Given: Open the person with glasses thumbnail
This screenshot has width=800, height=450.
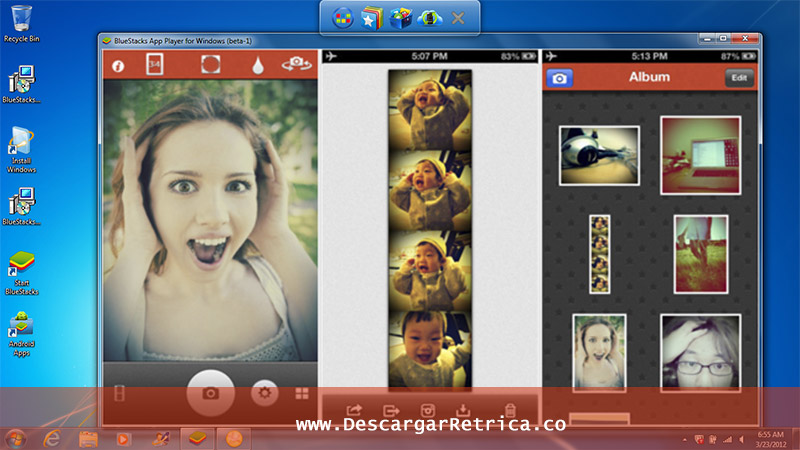Looking at the screenshot, I should (701, 353).
